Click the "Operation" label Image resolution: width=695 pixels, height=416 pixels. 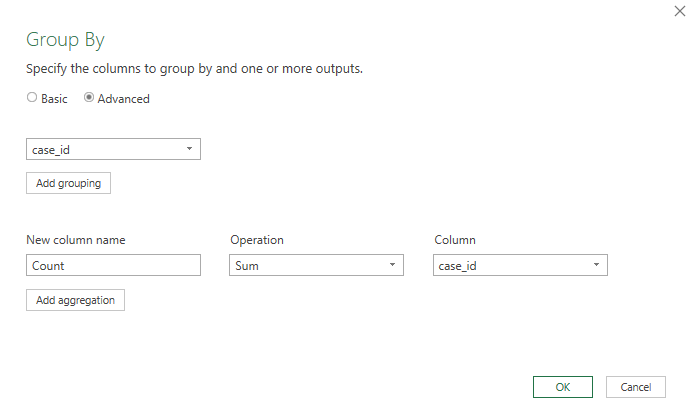(257, 240)
